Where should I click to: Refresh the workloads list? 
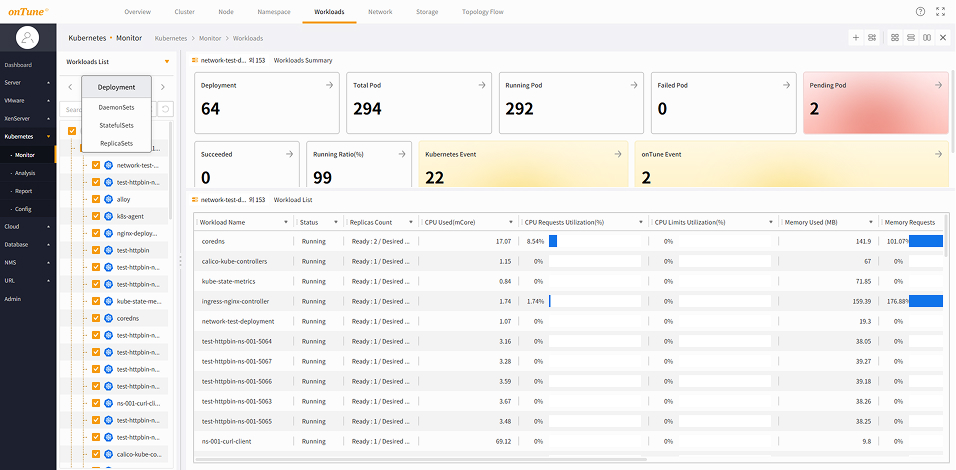click(165, 109)
